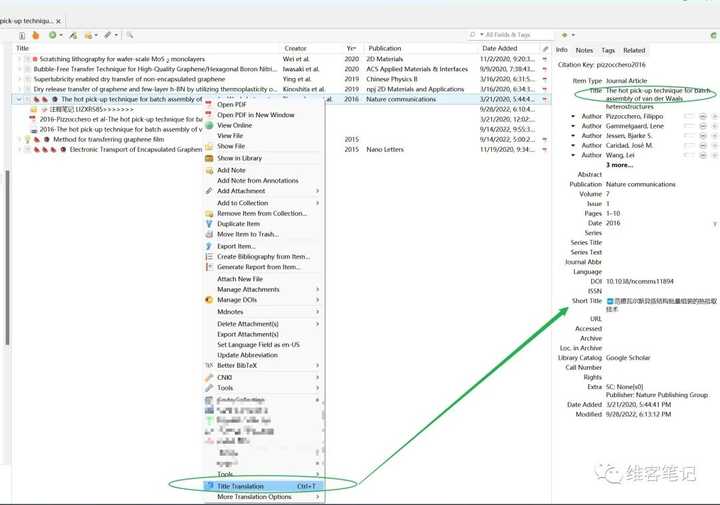Click the Add Item by Identifier wand icon
The image size is (720, 505).
coord(73,35)
